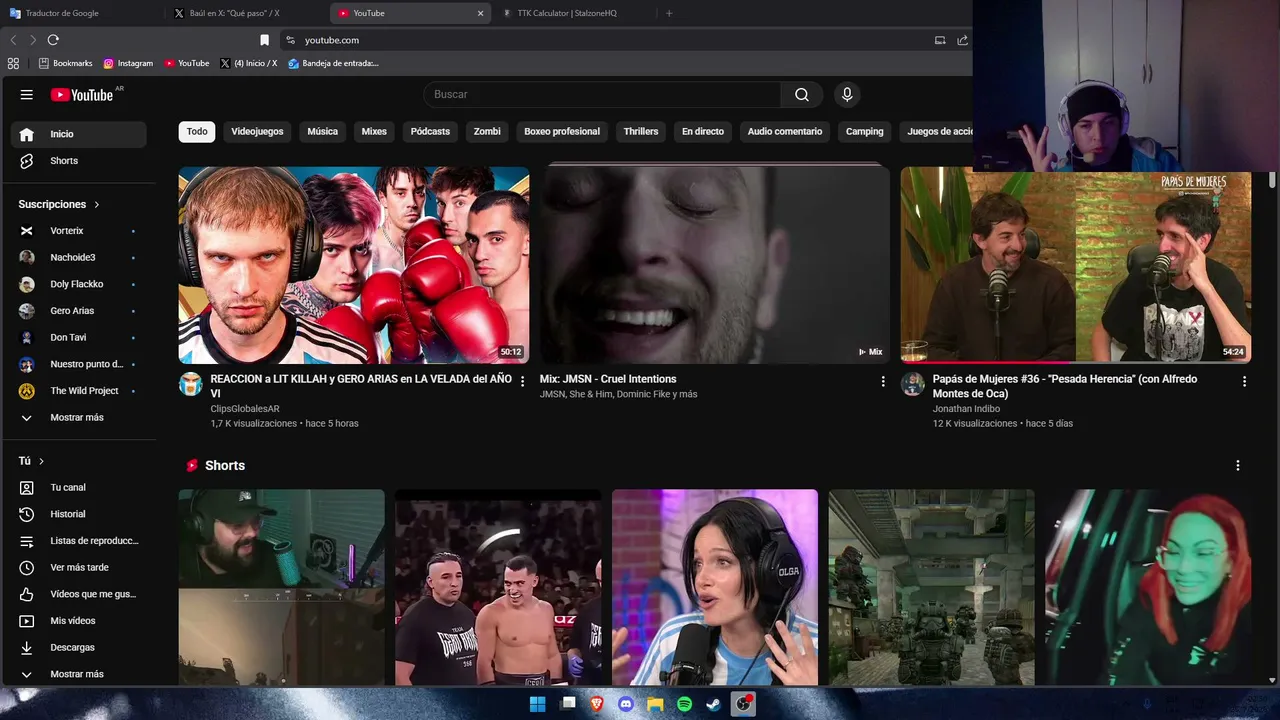Click the YouTube logo

click(x=82, y=95)
